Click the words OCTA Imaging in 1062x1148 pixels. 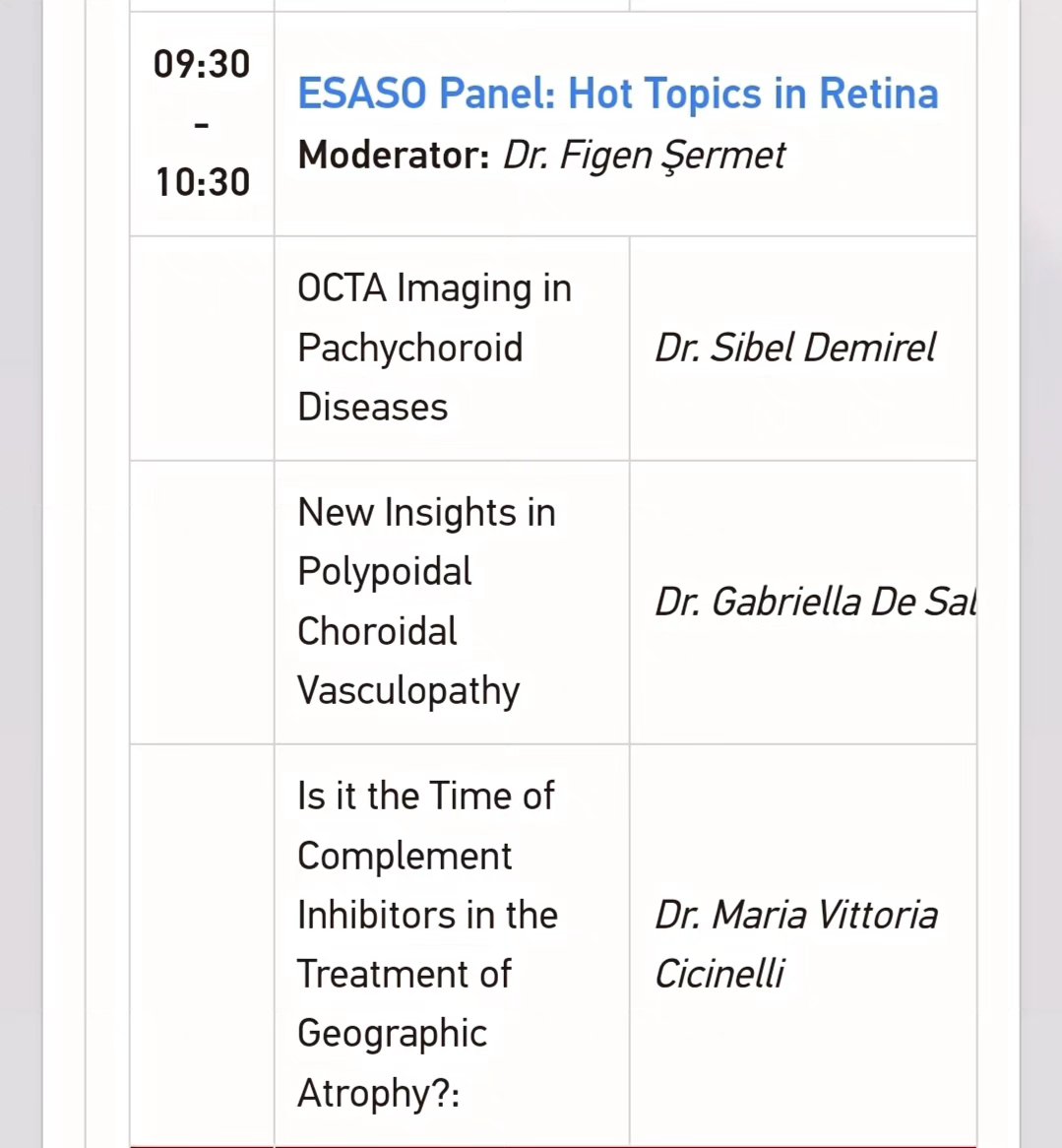pyautogui.click(x=434, y=288)
